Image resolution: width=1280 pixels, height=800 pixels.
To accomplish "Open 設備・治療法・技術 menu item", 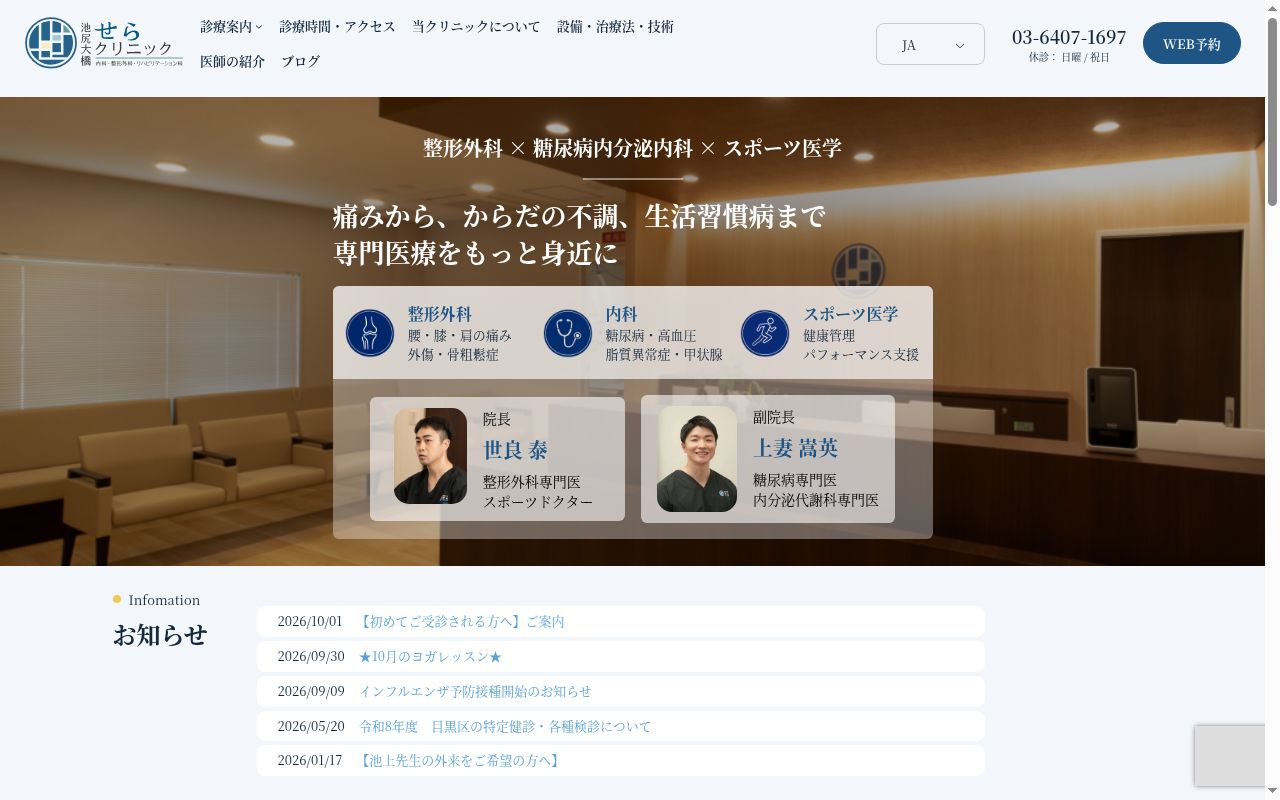I will [615, 27].
